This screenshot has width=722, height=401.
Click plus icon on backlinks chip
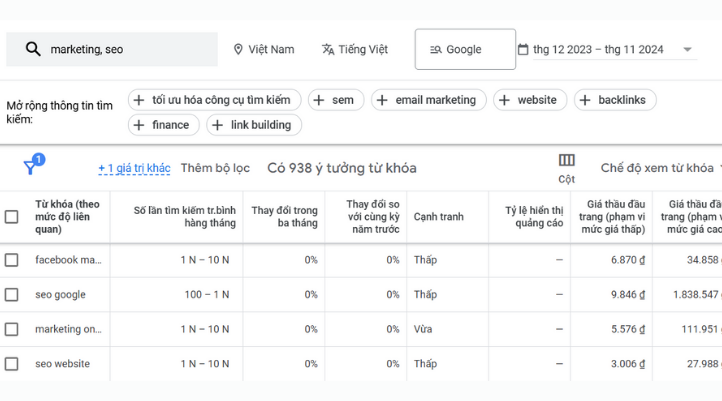pos(585,100)
